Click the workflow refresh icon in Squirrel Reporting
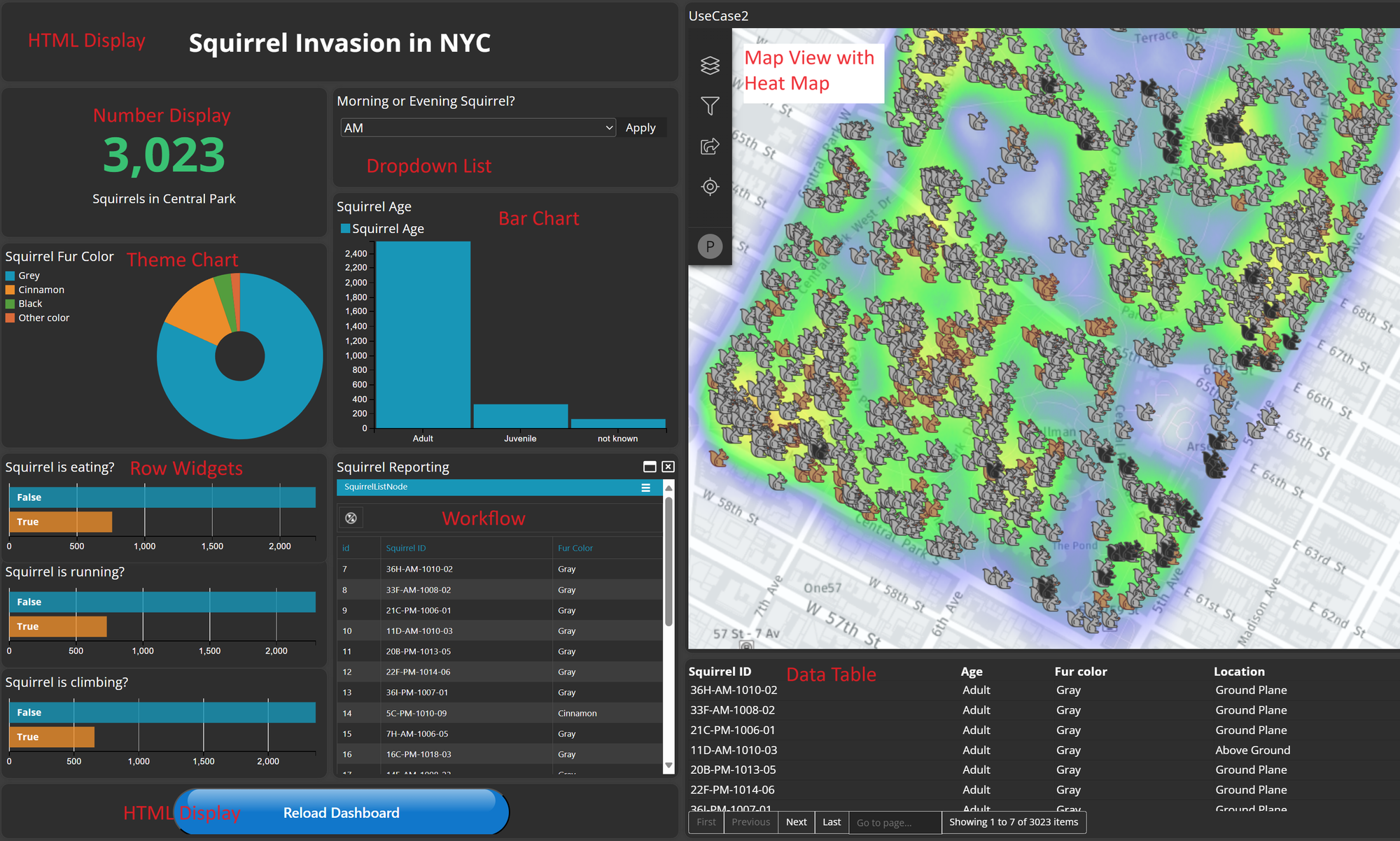The image size is (1400, 841). click(351, 518)
